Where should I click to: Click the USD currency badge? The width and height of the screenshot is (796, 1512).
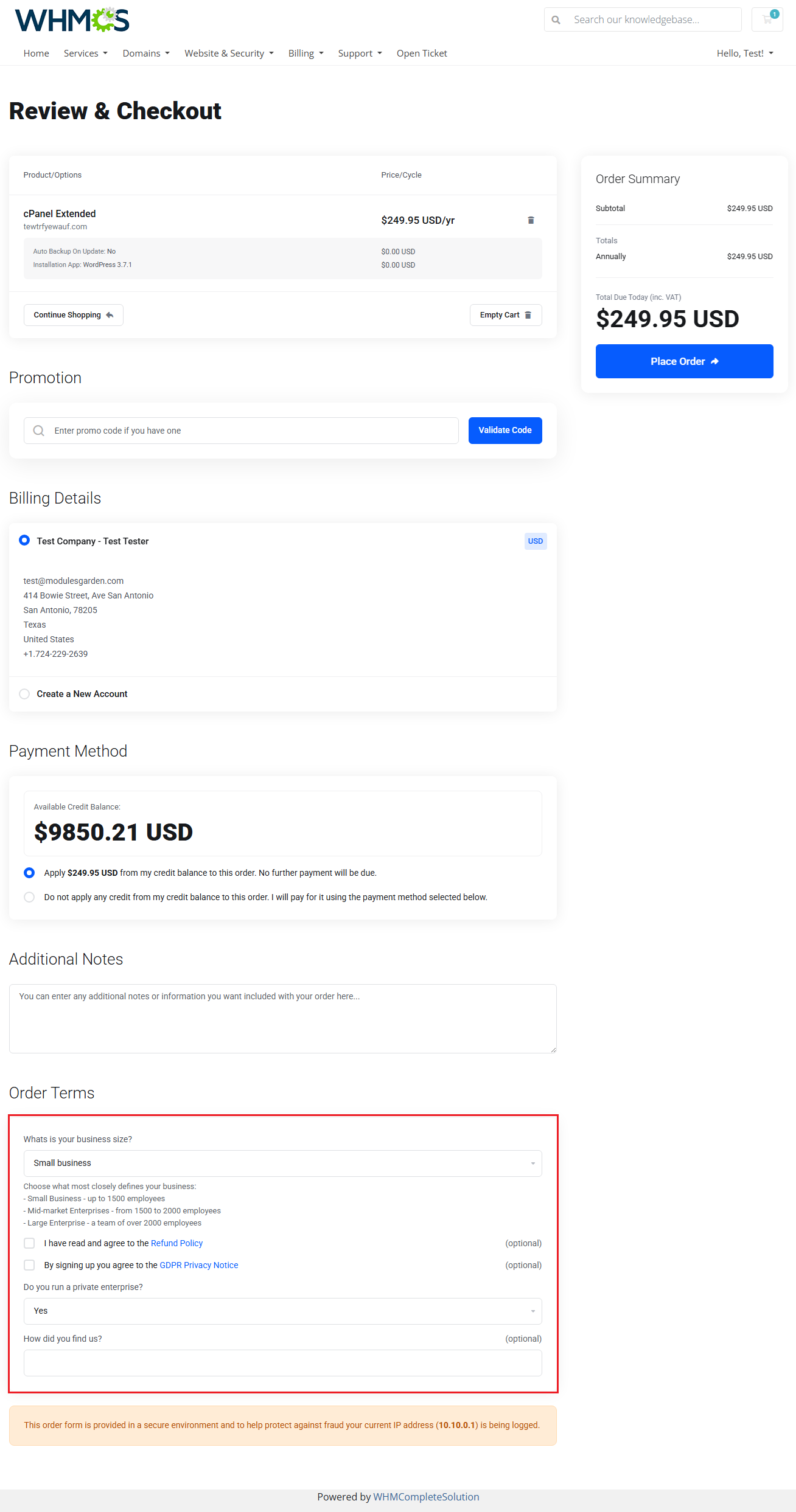536,541
